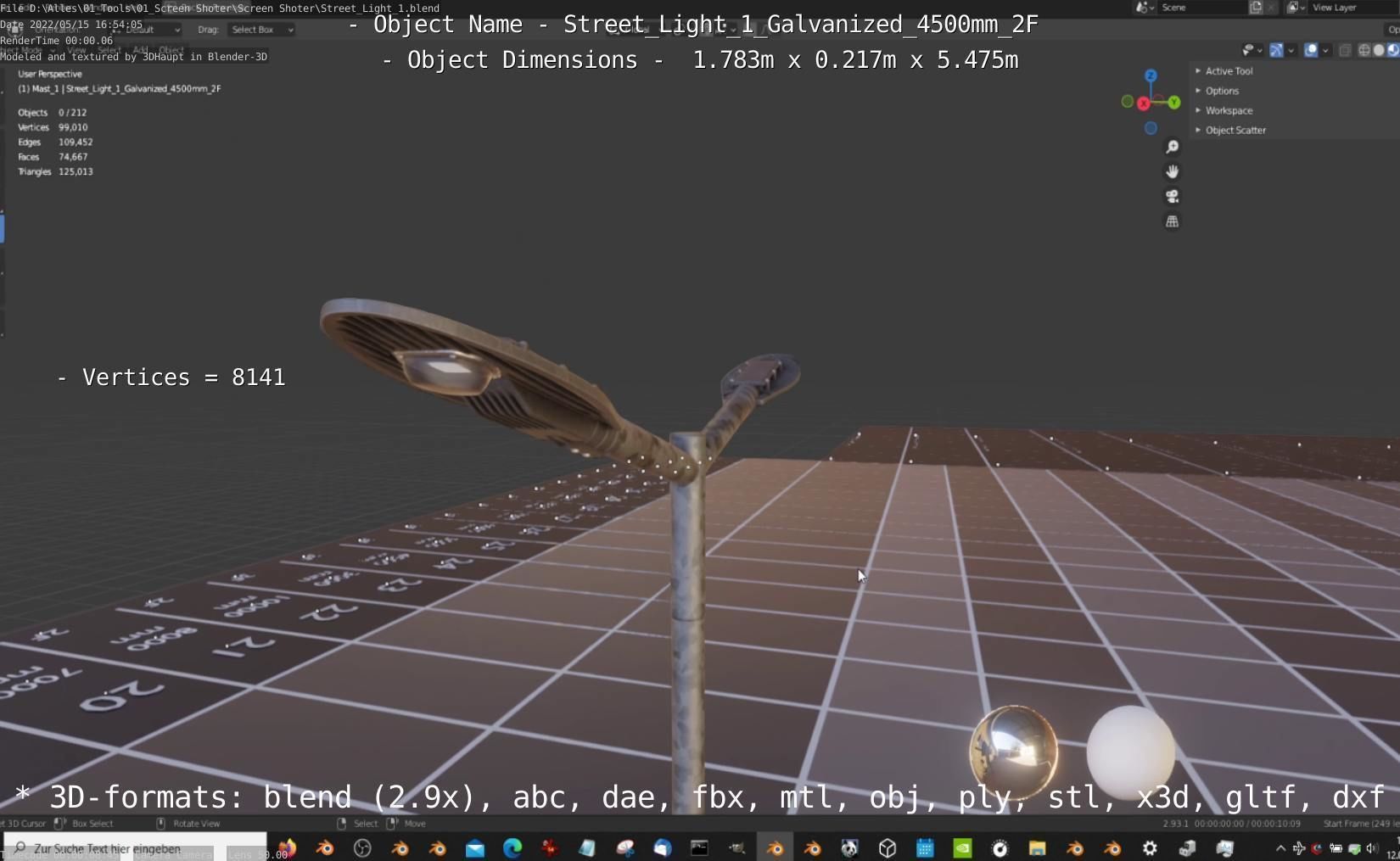
Task: Open Firefox from the taskbar
Action: (x=288, y=847)
